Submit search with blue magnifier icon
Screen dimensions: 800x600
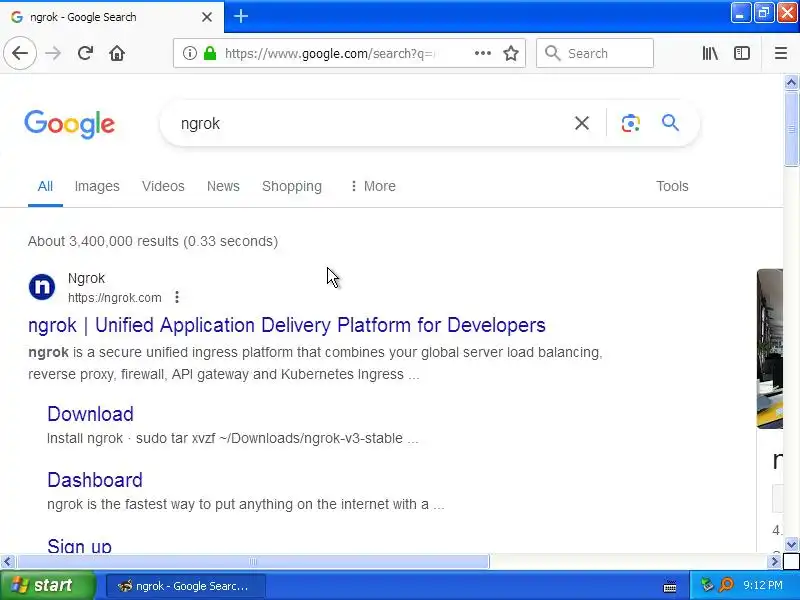tap(670, 123)
